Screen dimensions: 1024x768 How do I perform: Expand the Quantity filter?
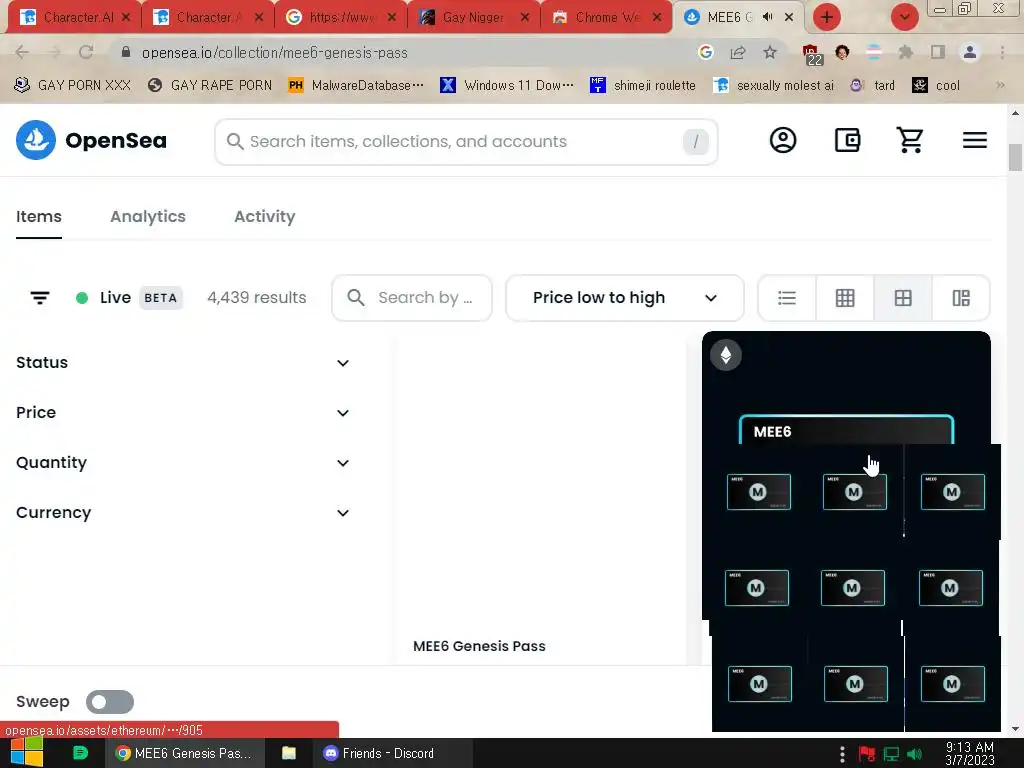[x=183, y=463]
